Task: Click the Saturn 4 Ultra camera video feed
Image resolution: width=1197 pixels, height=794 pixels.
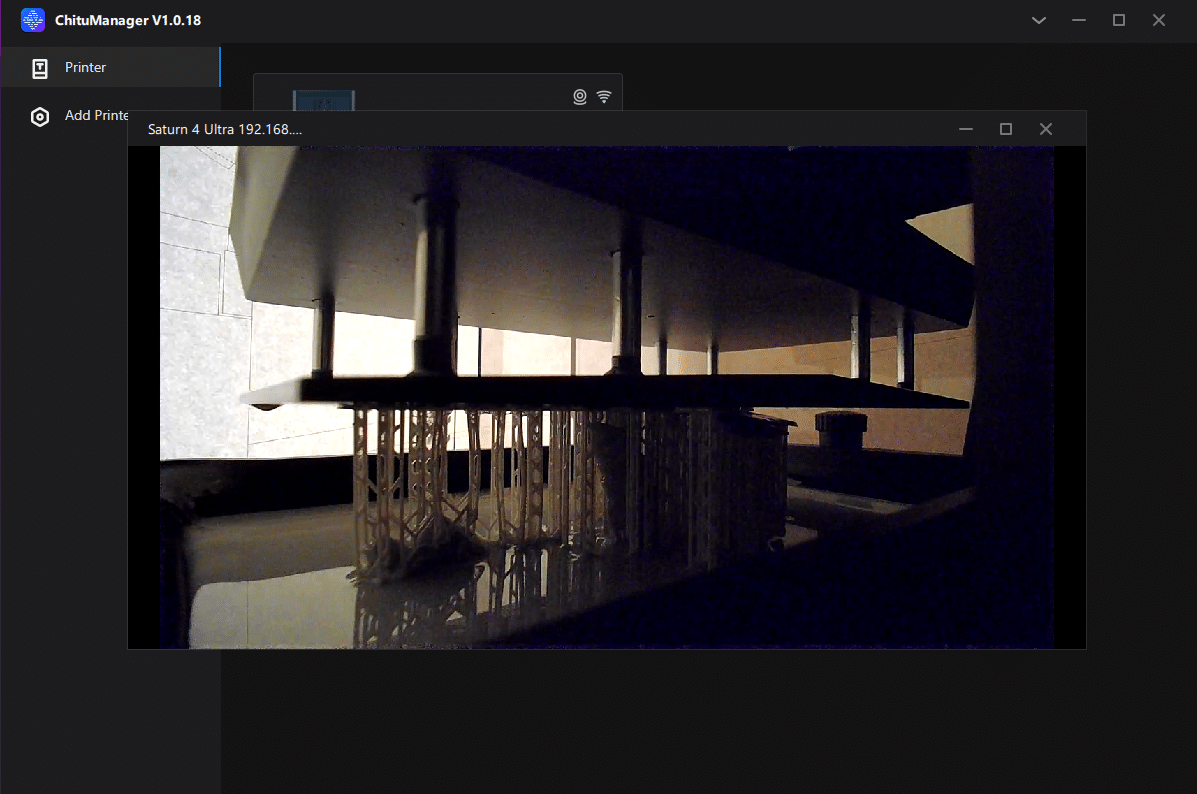Action: pos(607,397)
